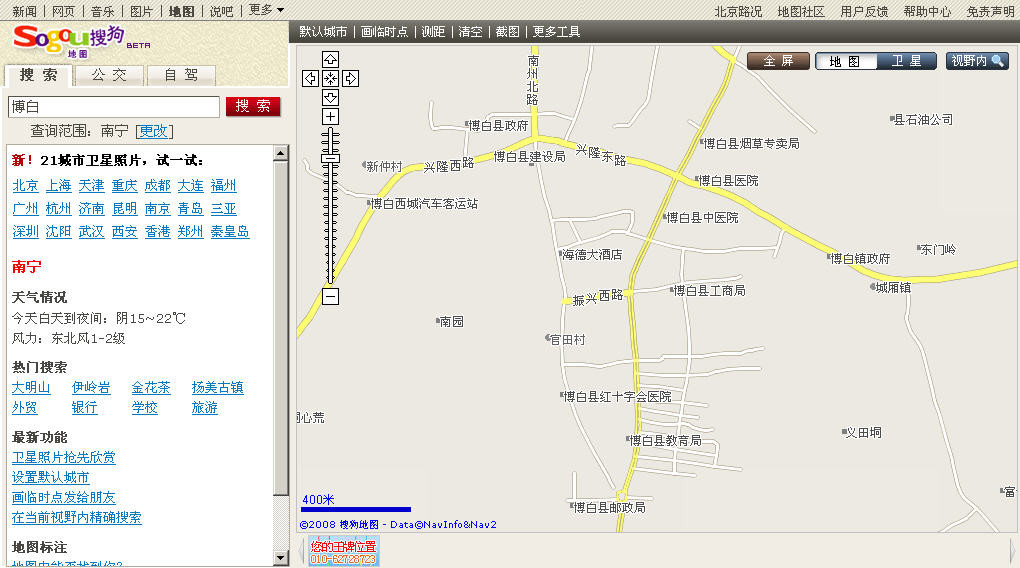Viewport: 1020px width, 568px height.
Task: Pan map up with the up arrow
Action: (x=330, y=60)
